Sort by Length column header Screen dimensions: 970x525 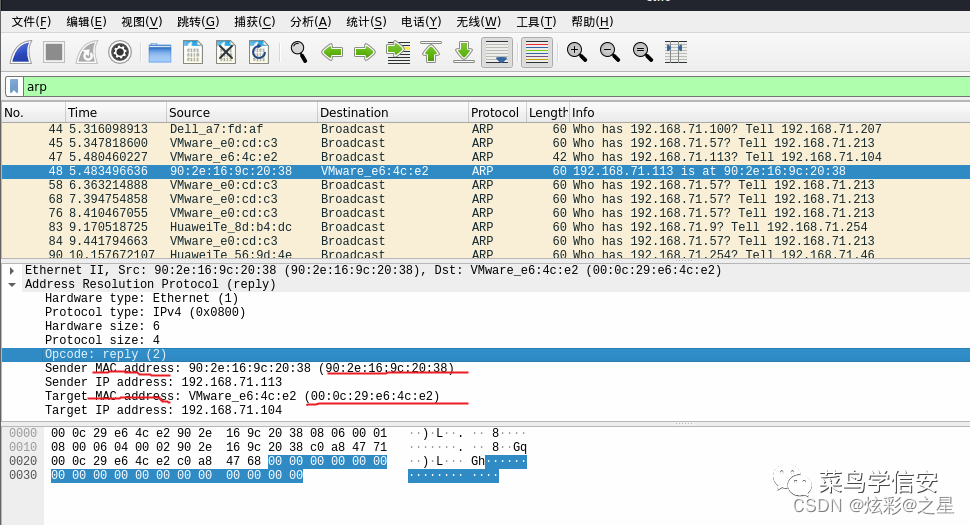548,113
